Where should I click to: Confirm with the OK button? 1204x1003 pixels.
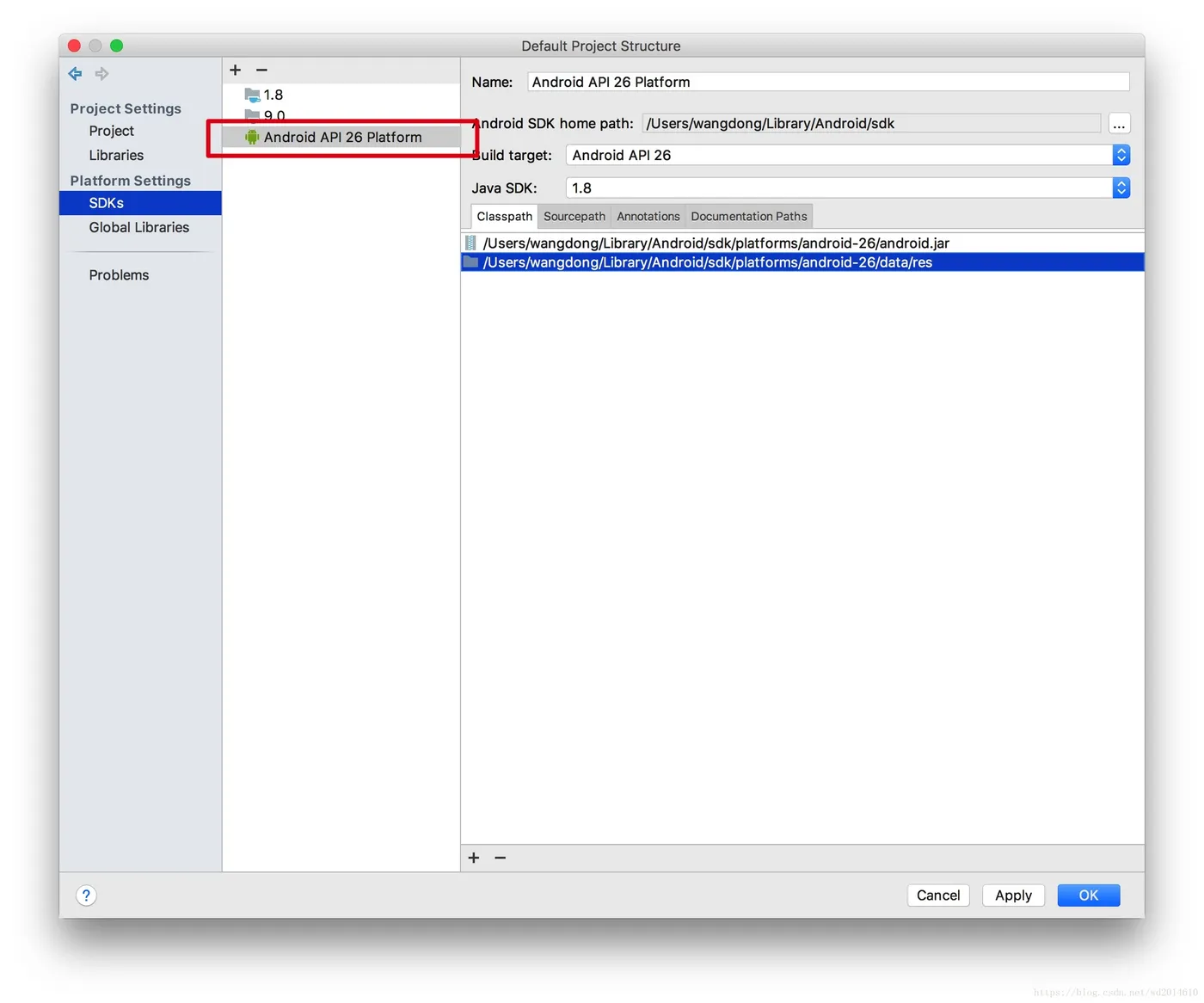(1089, 895)
